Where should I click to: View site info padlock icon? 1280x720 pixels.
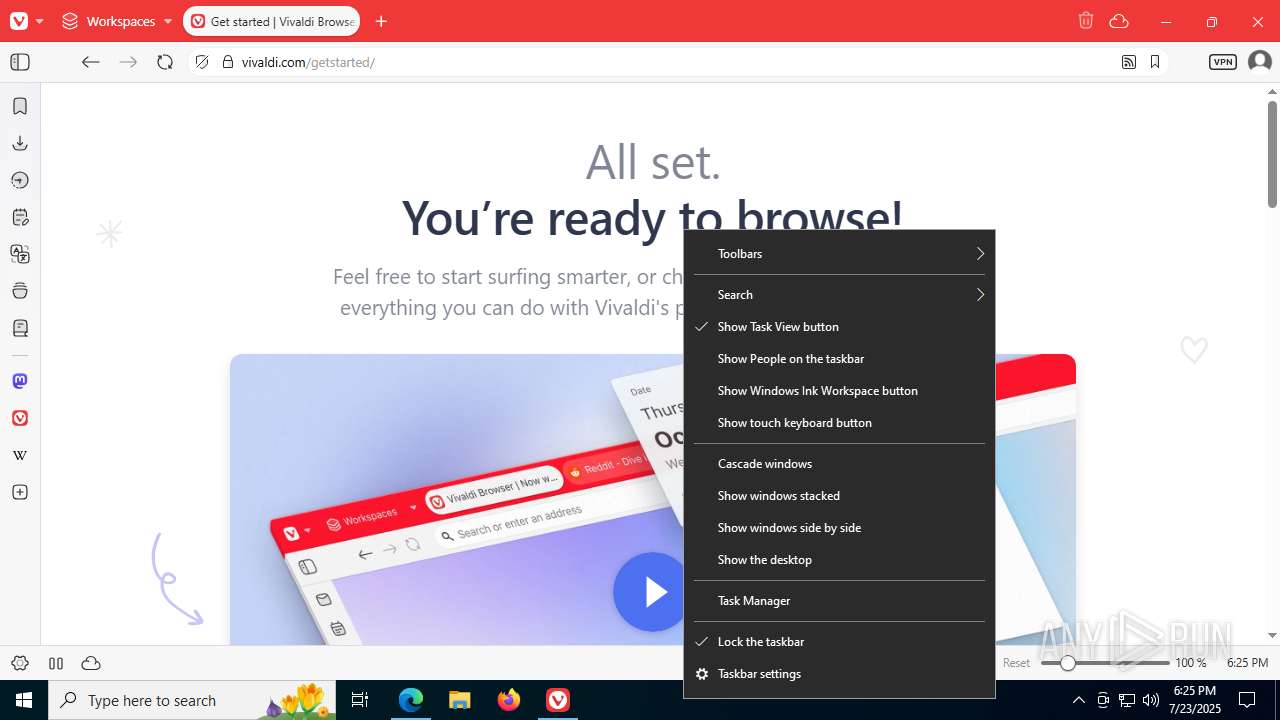[x=227, y=62]
